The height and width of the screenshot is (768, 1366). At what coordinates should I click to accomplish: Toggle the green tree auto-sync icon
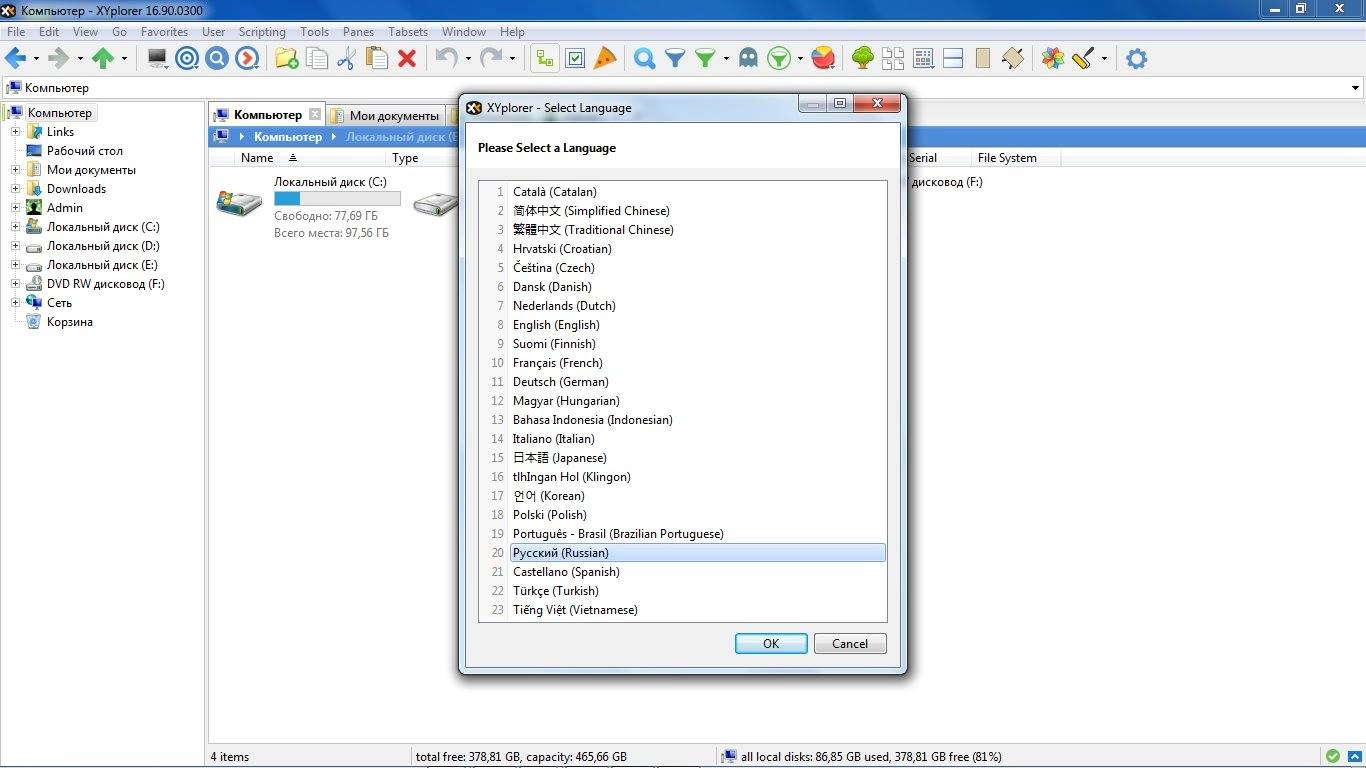[x=544, y=59]
